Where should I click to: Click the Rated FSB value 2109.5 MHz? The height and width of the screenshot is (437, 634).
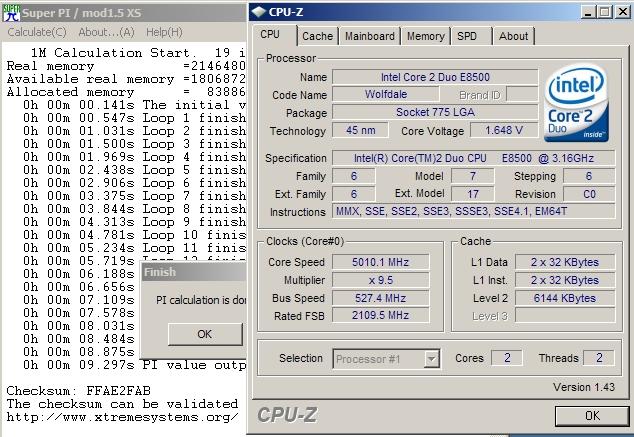coord(380,315)
